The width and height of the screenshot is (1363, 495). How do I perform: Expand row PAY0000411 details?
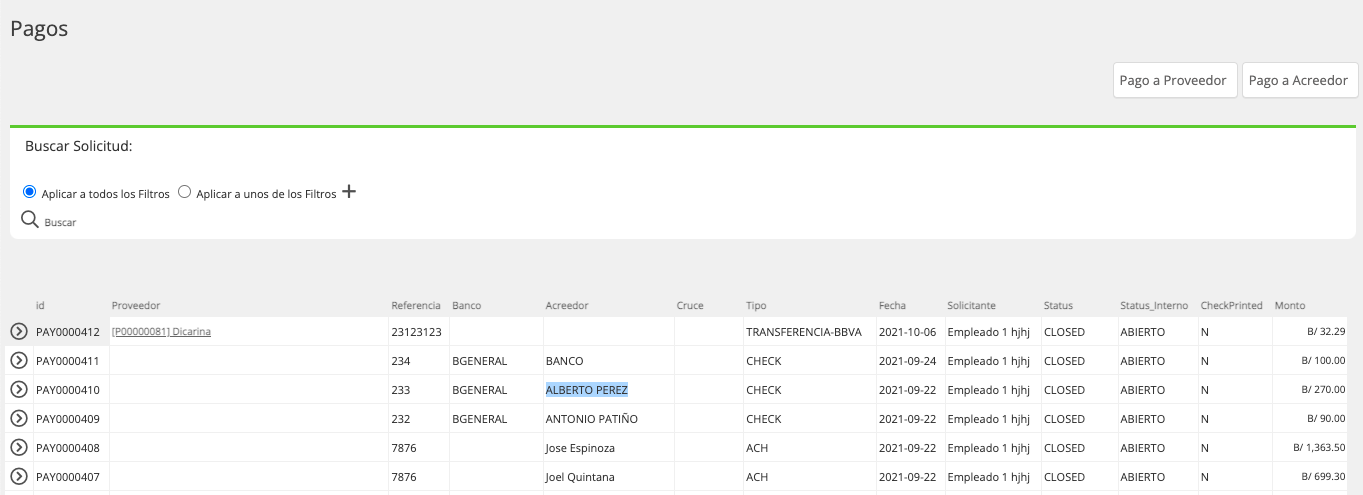[18, 360]
